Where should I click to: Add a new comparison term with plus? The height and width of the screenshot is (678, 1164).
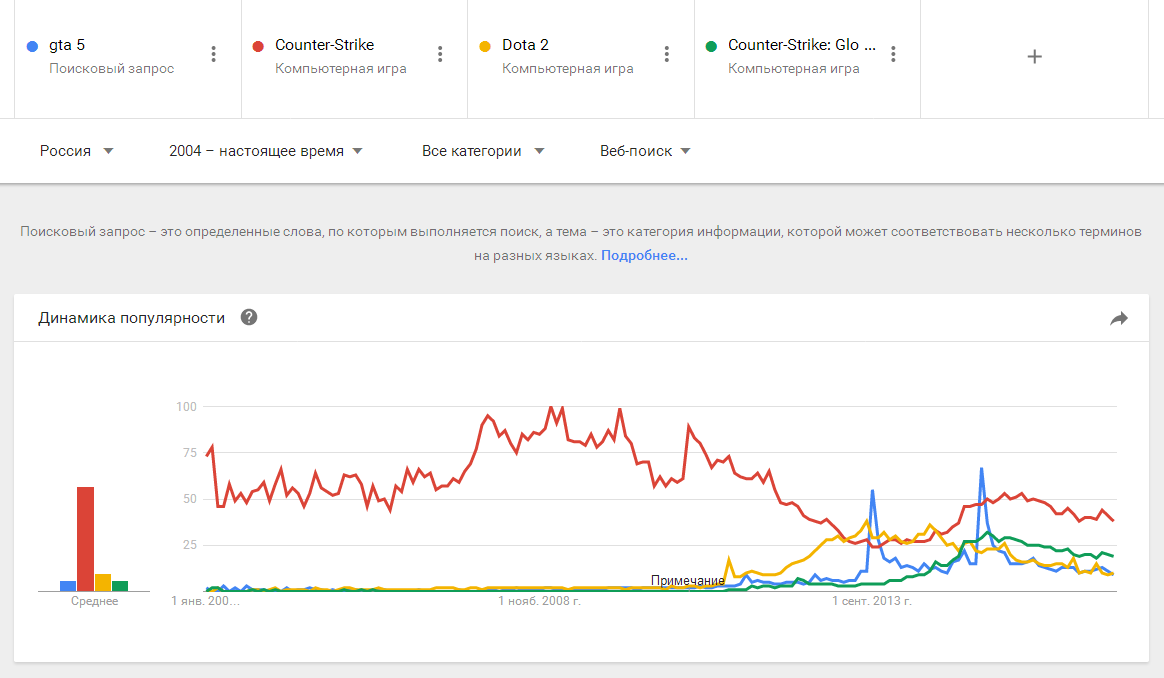pyautogui.click(x=1035, y=57)
